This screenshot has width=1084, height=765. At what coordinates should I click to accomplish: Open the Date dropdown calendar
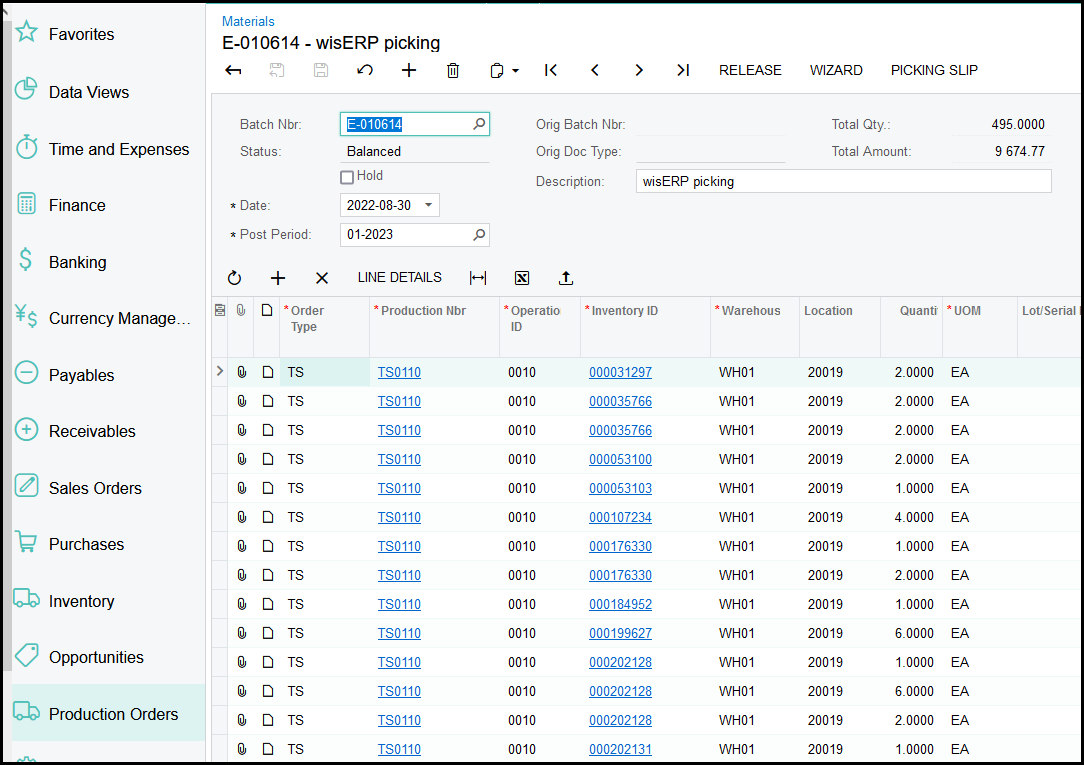[x=428, y=205]
